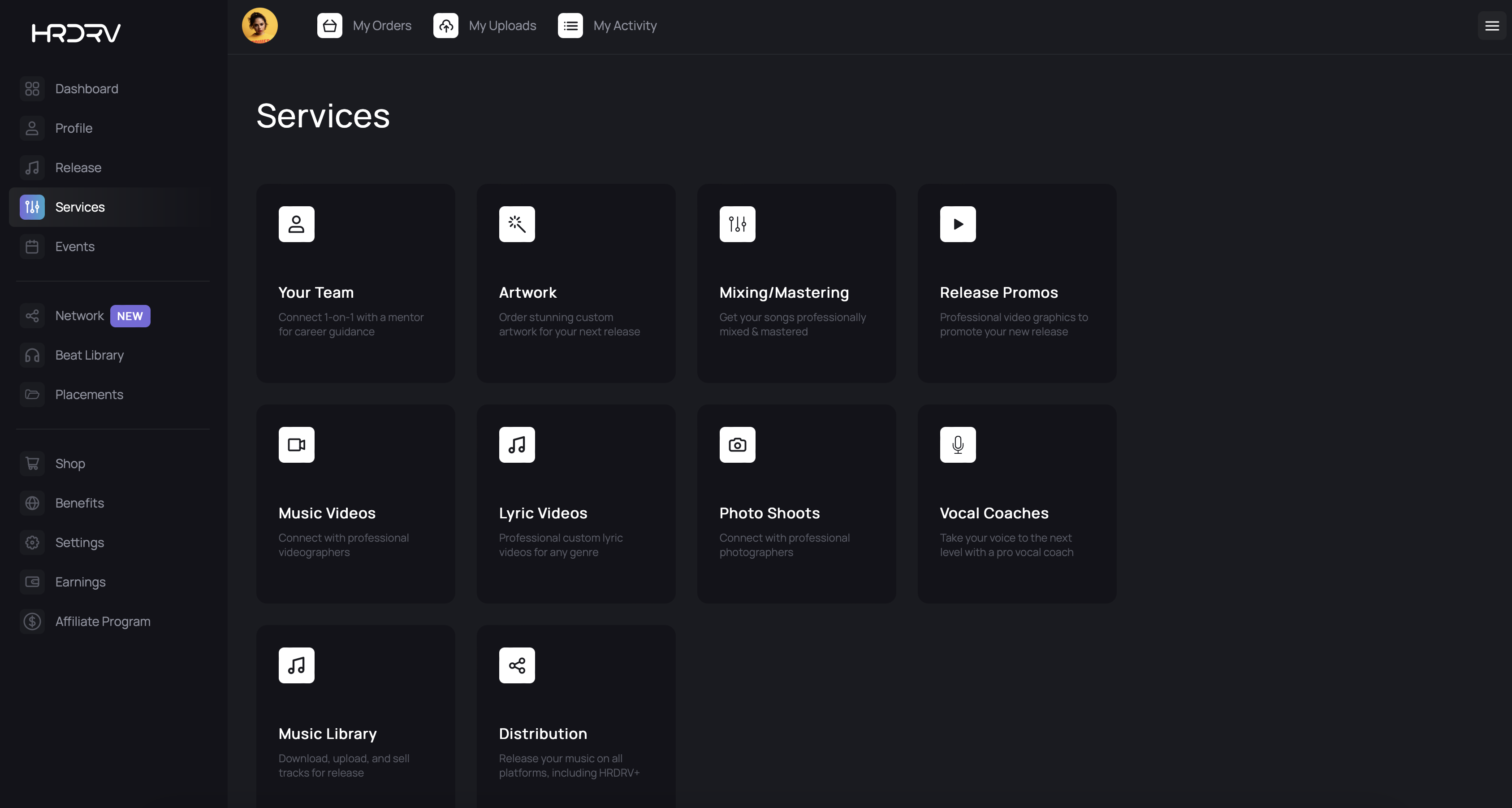Open the My Activity list icon

pyautogui.click(x=570, y=26)
